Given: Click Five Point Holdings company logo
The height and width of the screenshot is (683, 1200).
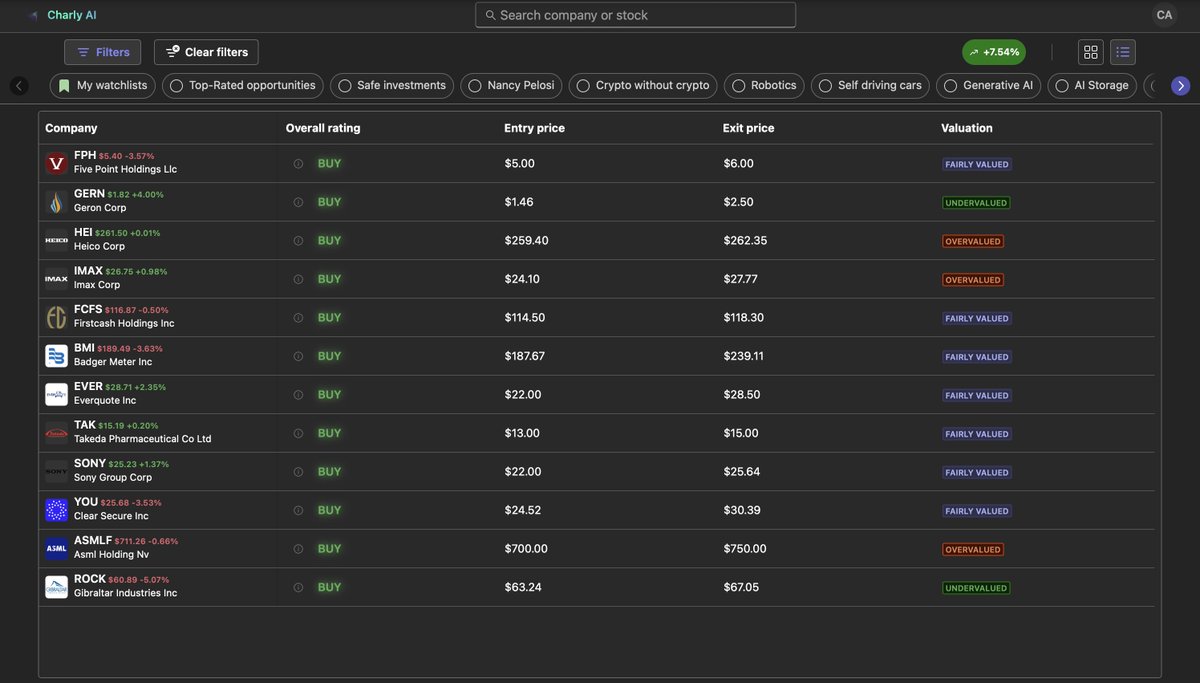Looking at the screenshot, I should pyautogui.click(x=57, y=163).
